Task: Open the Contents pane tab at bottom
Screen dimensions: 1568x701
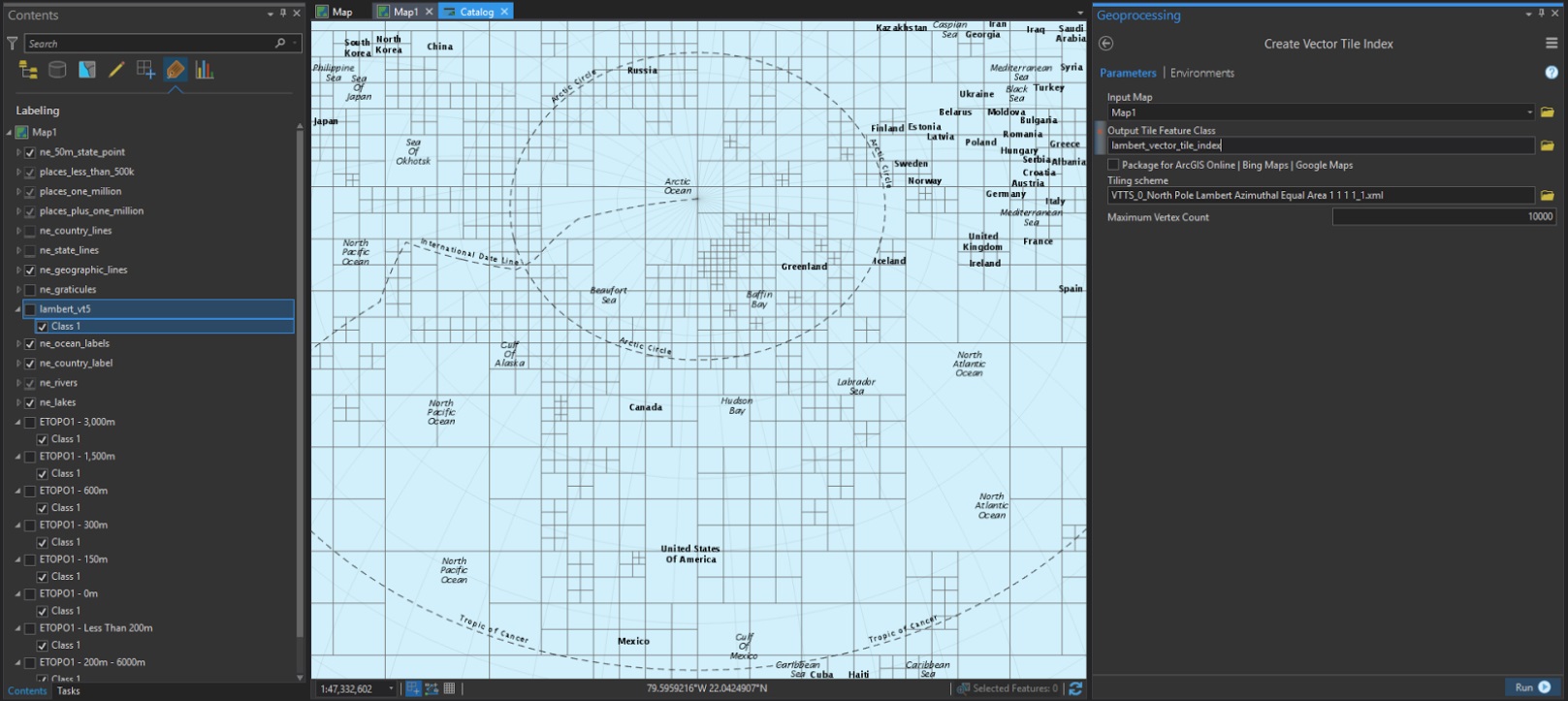Action: click(x=27, y=691)
